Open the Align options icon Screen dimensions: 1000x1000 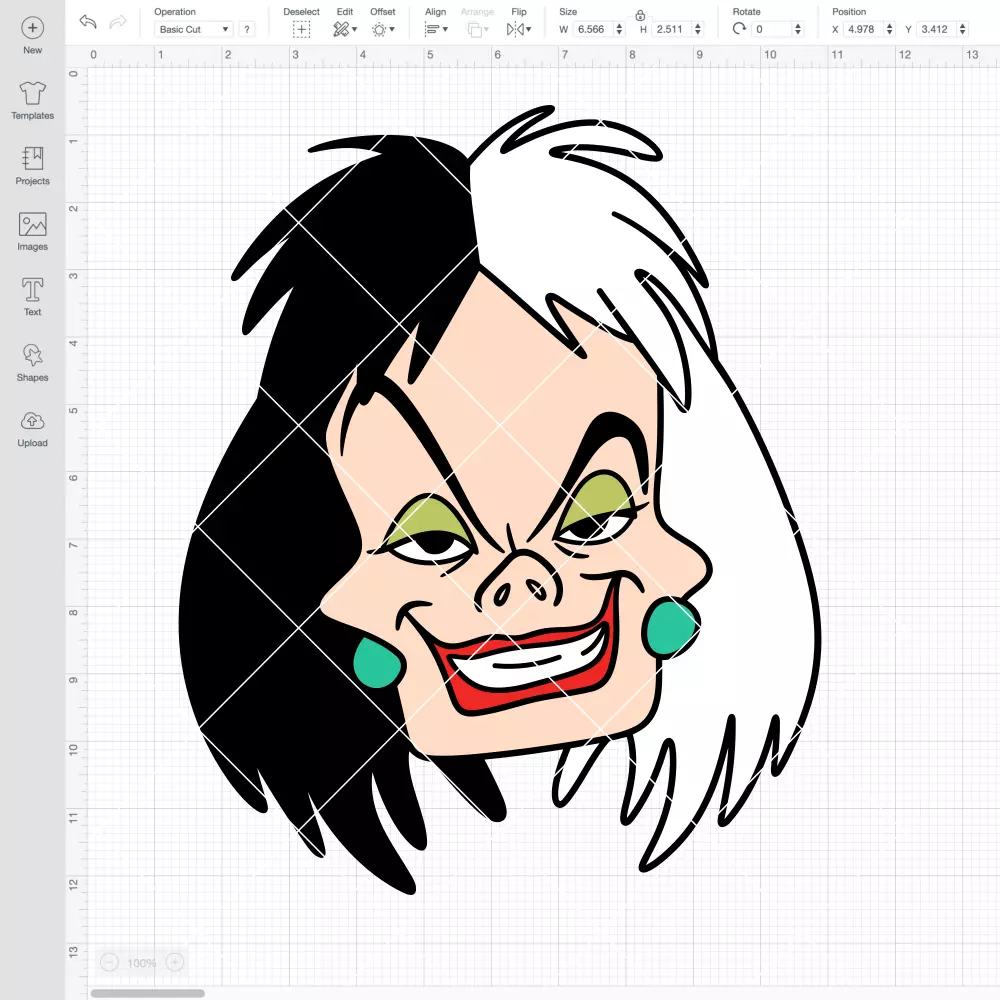pos(432,29)
